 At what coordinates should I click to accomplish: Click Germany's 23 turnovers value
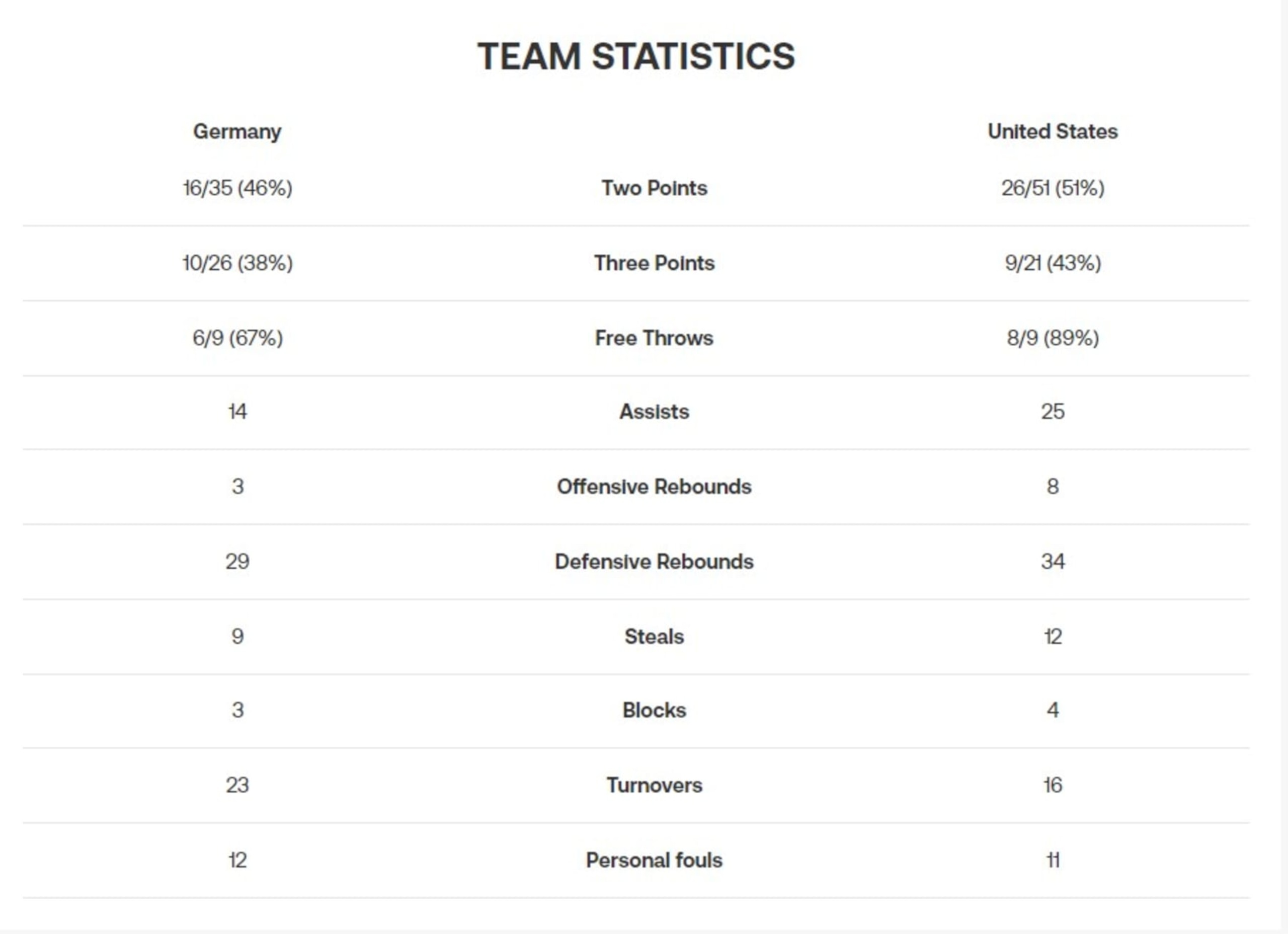pos(237,785)
